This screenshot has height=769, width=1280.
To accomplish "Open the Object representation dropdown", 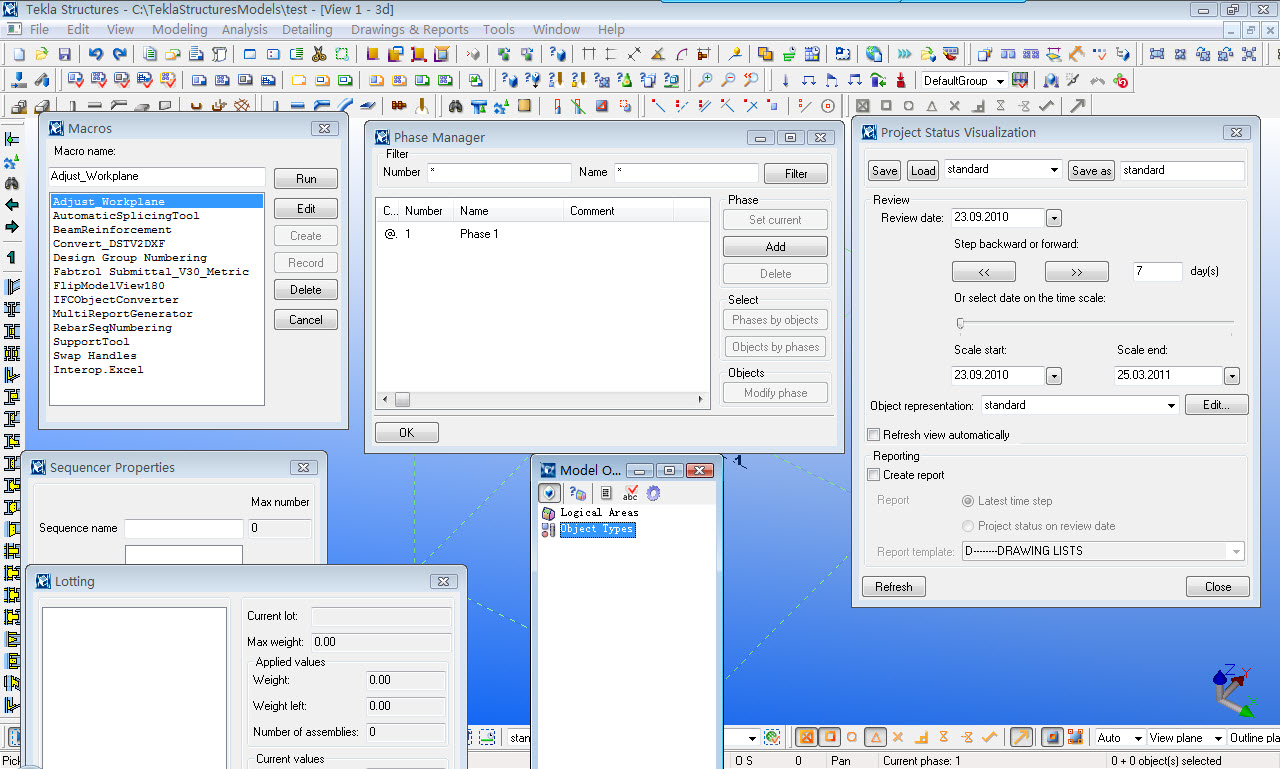I will click(1172, 406).
